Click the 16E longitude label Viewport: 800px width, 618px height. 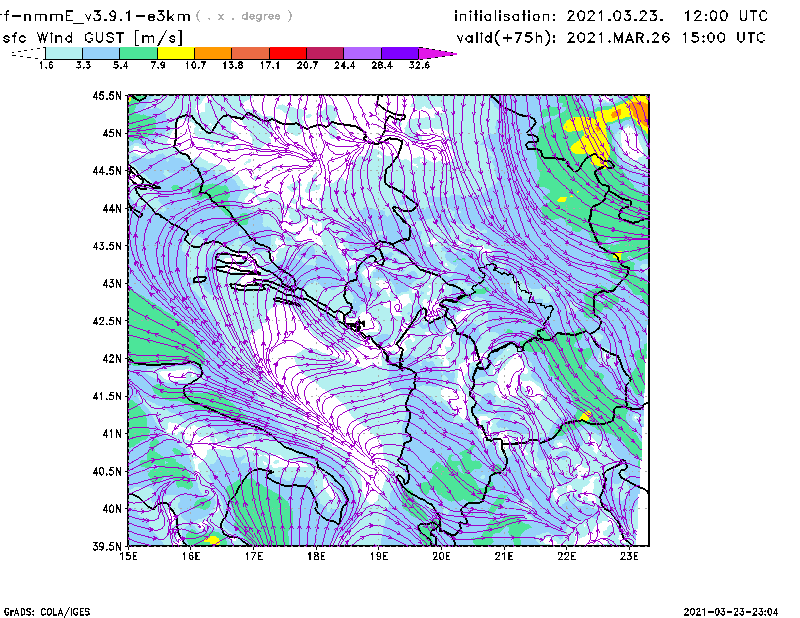click(x=191, y=556)
